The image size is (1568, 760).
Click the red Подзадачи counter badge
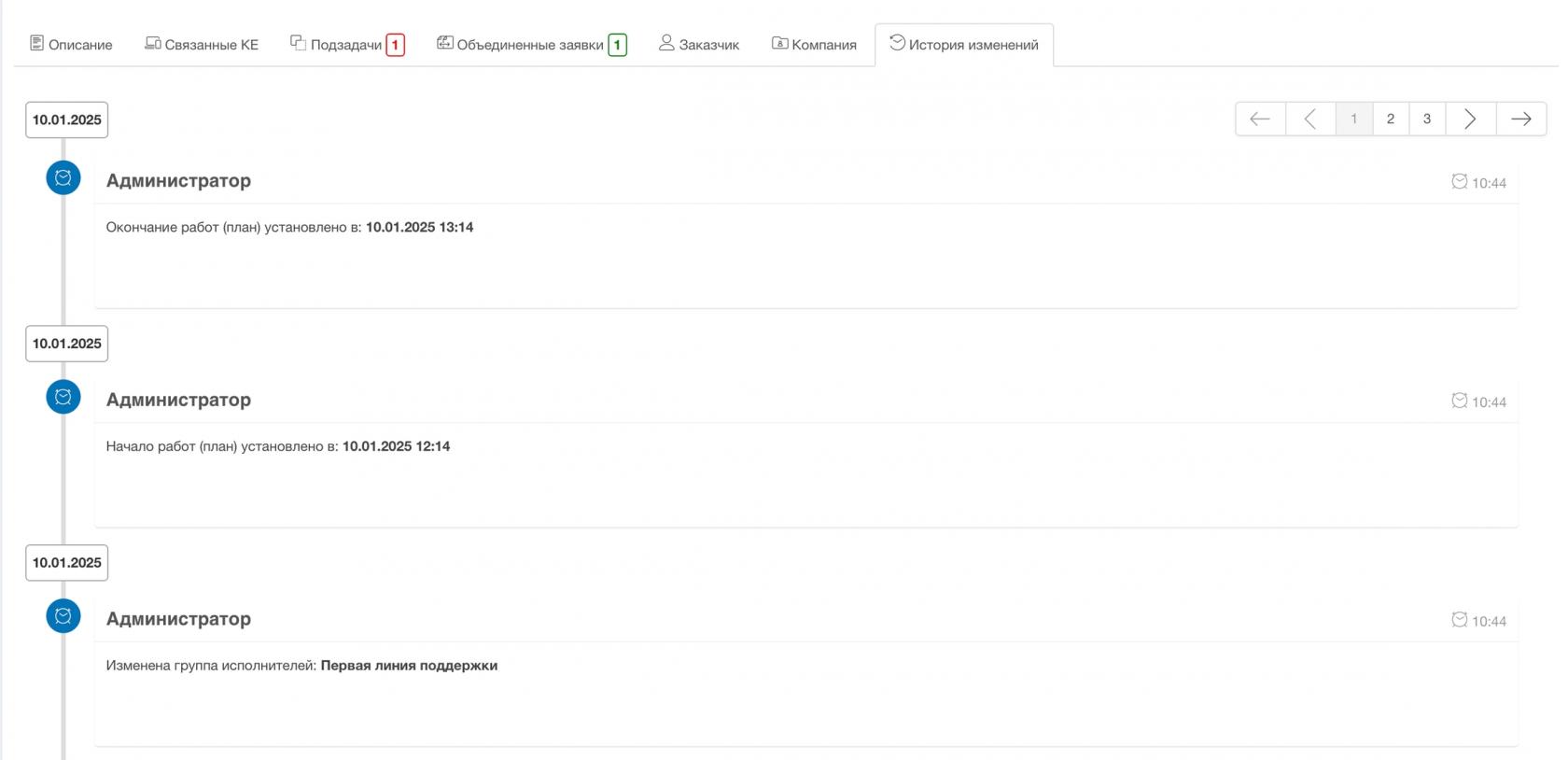(x=396, y=45)
